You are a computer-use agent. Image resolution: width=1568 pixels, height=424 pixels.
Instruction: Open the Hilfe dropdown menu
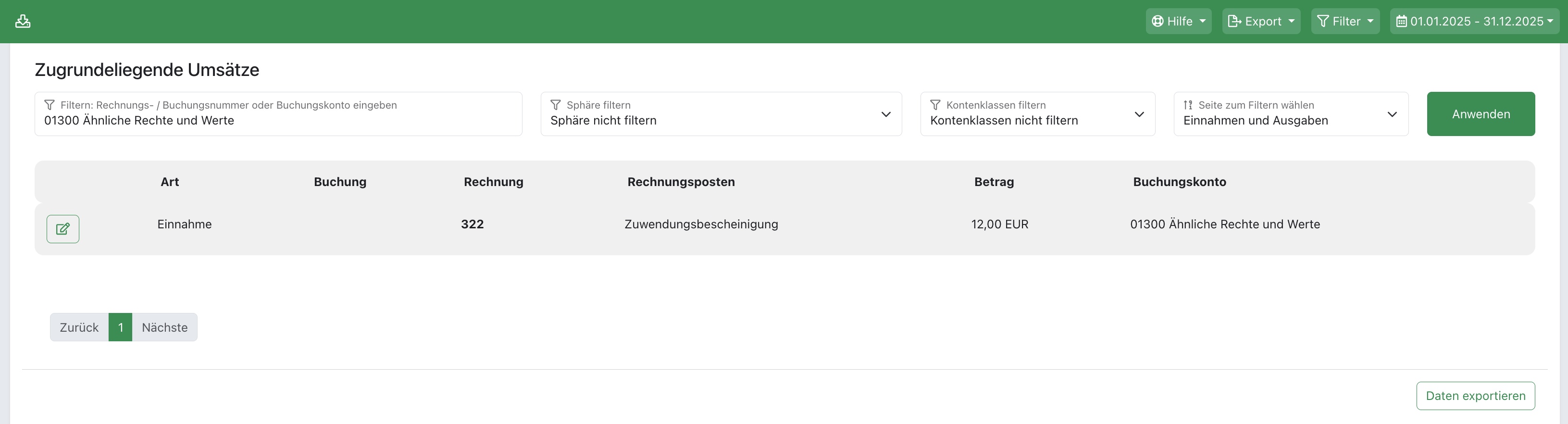pos(1178,21)
